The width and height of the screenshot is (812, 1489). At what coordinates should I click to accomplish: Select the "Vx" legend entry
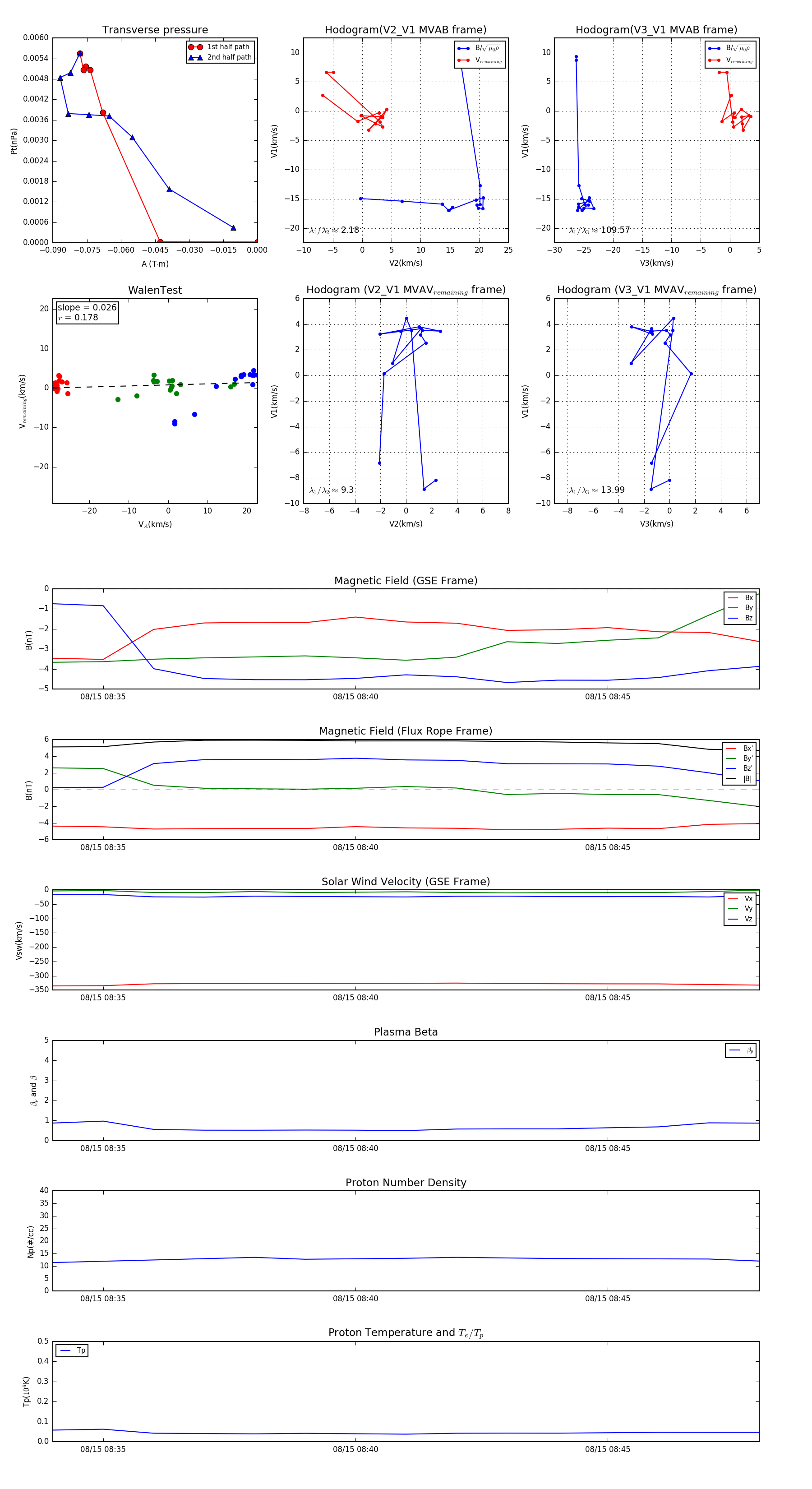[740, 899]
